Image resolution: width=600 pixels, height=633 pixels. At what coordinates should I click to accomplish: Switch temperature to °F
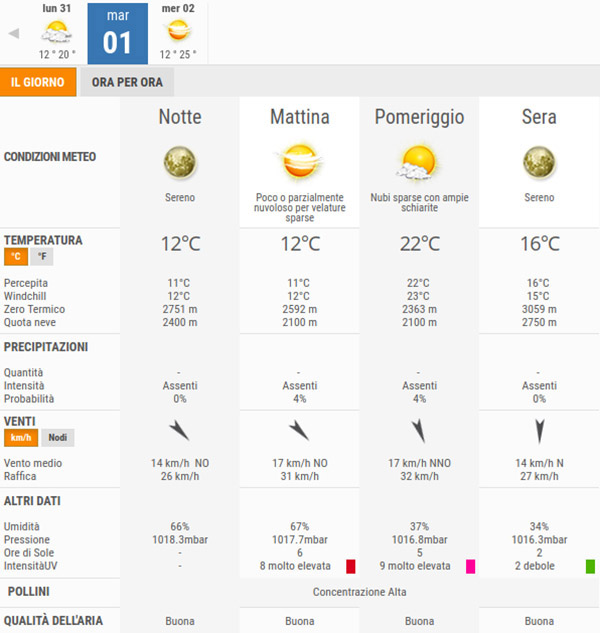point(42,256)
